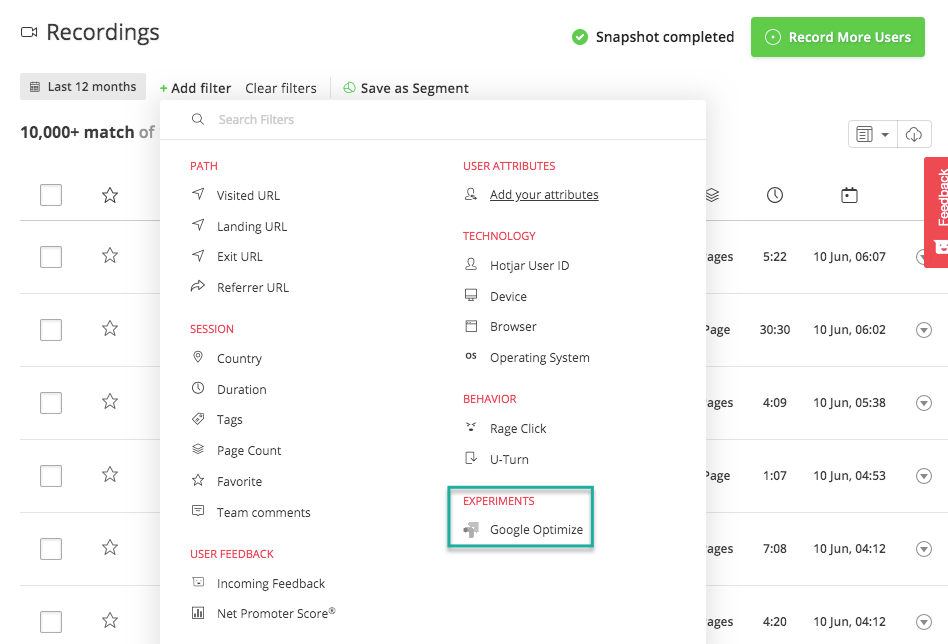This screenshot has height=644, width=948.
Task: Check the select-all checkbox in the header
Action: pos(51,195)
